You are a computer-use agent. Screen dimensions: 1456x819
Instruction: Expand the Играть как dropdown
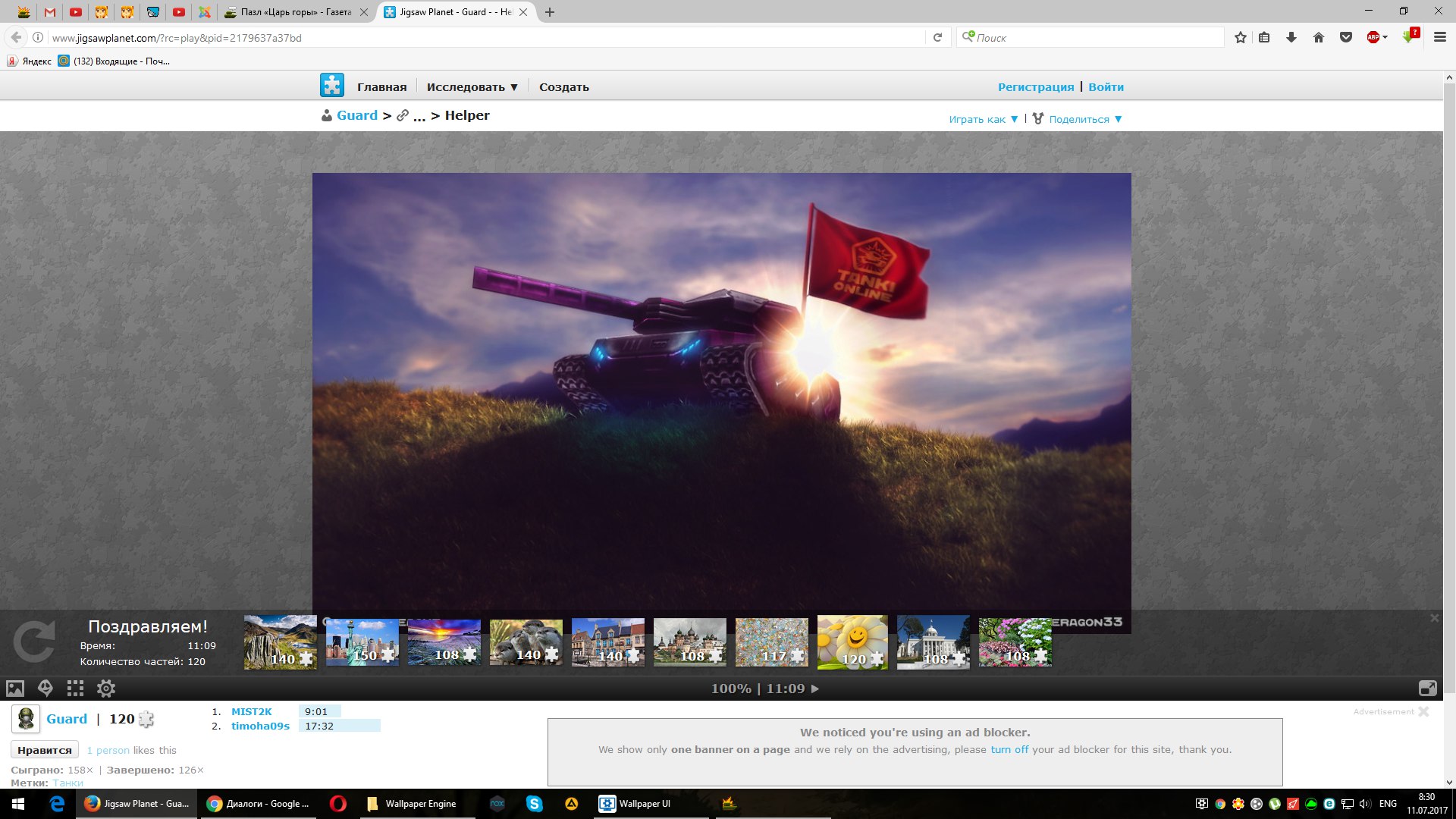click(984, 119)
